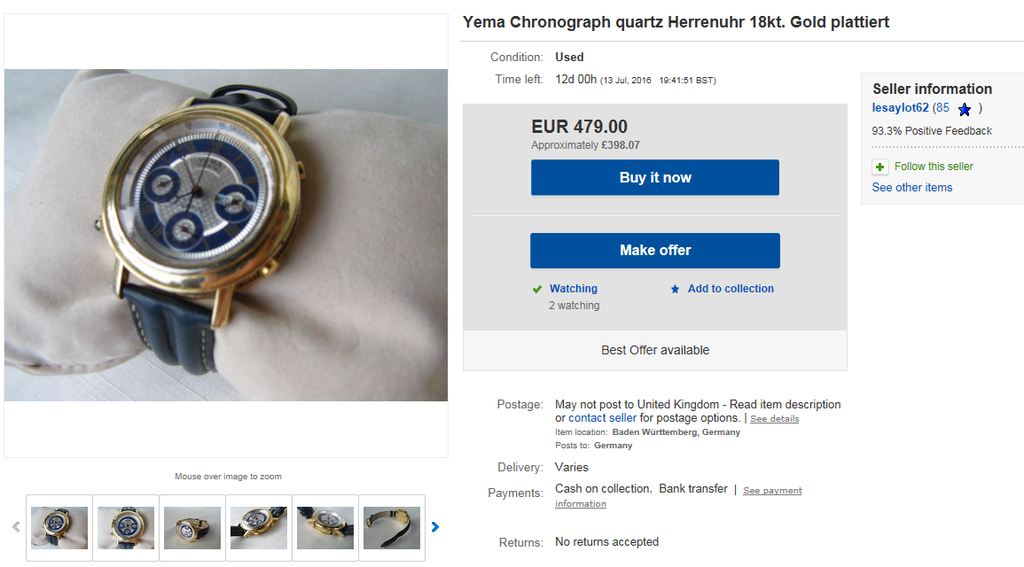Expand postage See details link
The height and width of the screenshot is (567, 1024).
775,419
